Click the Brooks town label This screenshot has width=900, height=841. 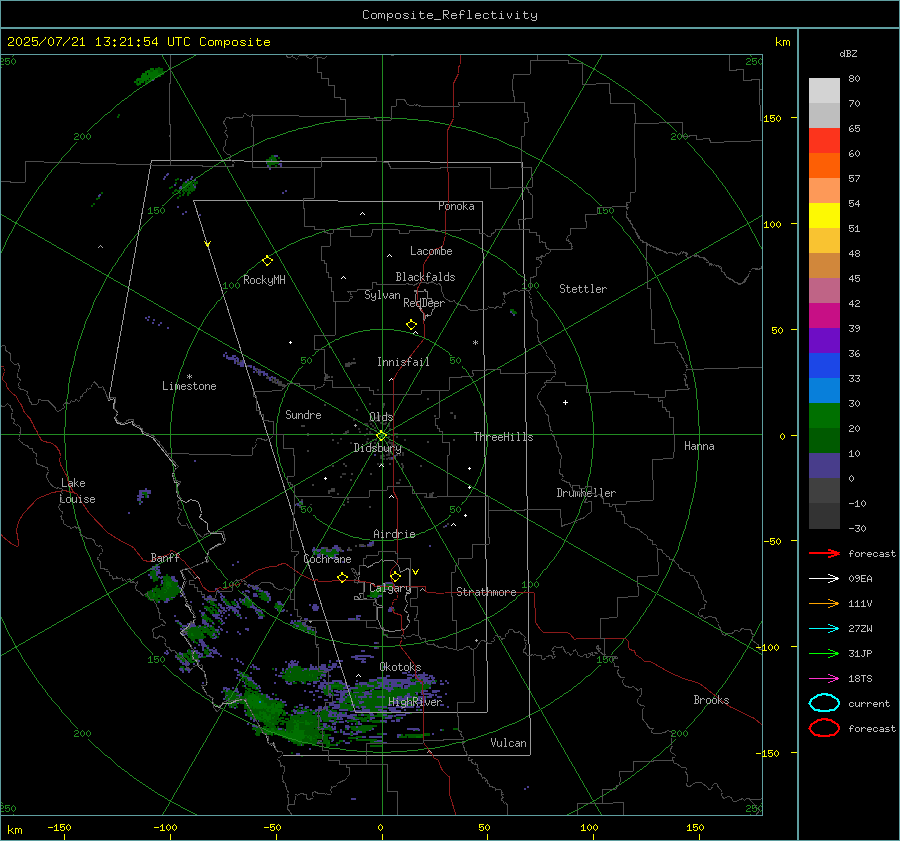click(x=711, y=700)
